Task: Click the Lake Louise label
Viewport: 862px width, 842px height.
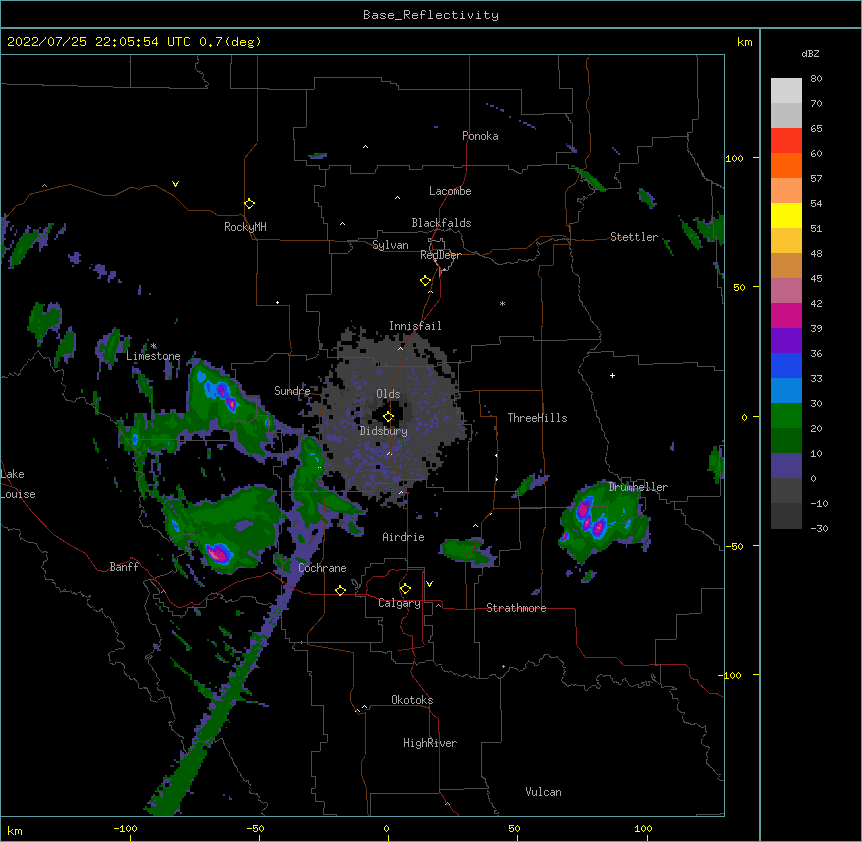Action: [x=18, y=484]
